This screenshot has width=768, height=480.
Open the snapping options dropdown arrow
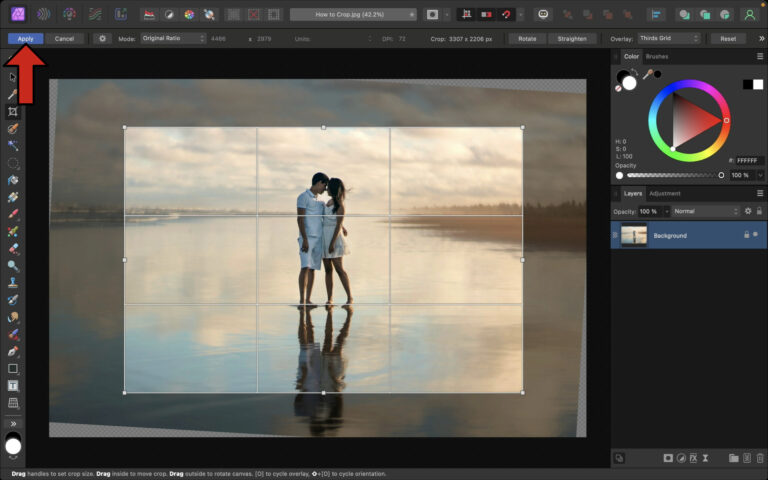521,15
